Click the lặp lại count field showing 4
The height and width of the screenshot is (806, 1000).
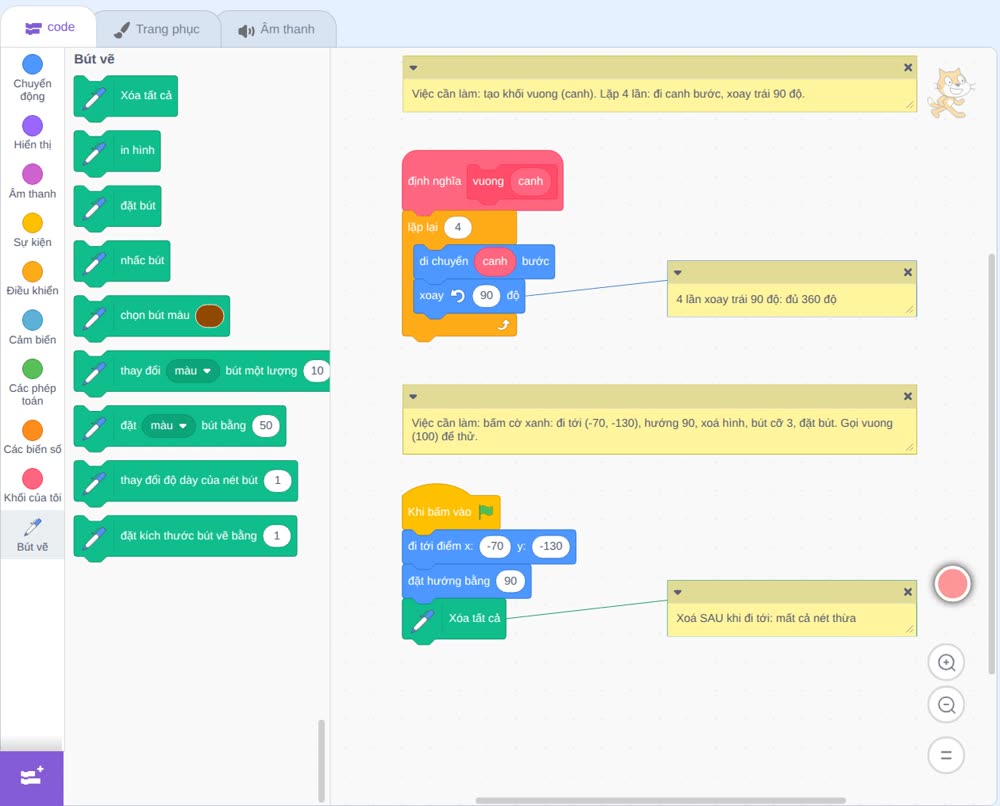coord(457,227)
